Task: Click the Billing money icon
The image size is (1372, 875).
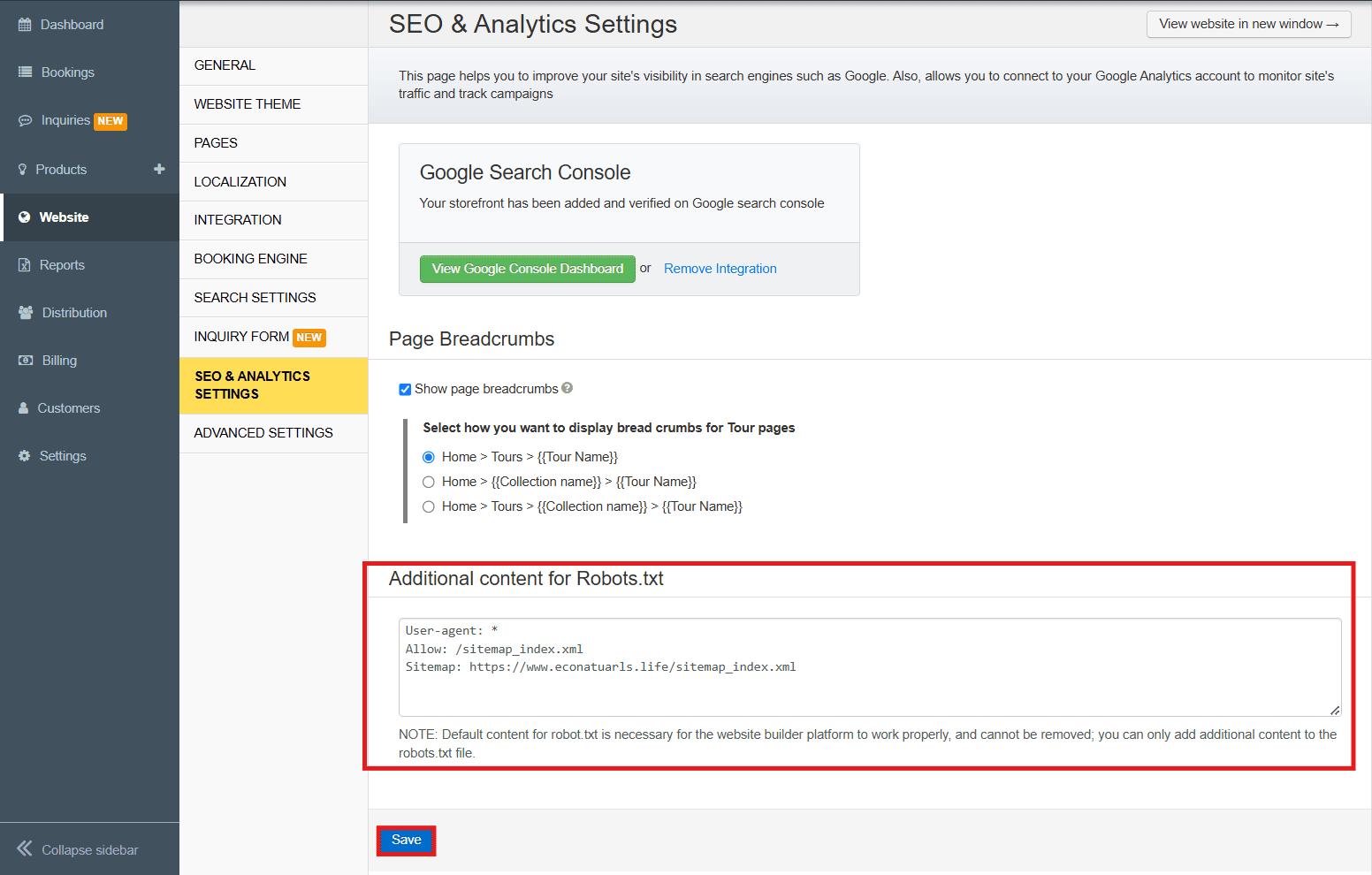Action: tap(26, 361)
